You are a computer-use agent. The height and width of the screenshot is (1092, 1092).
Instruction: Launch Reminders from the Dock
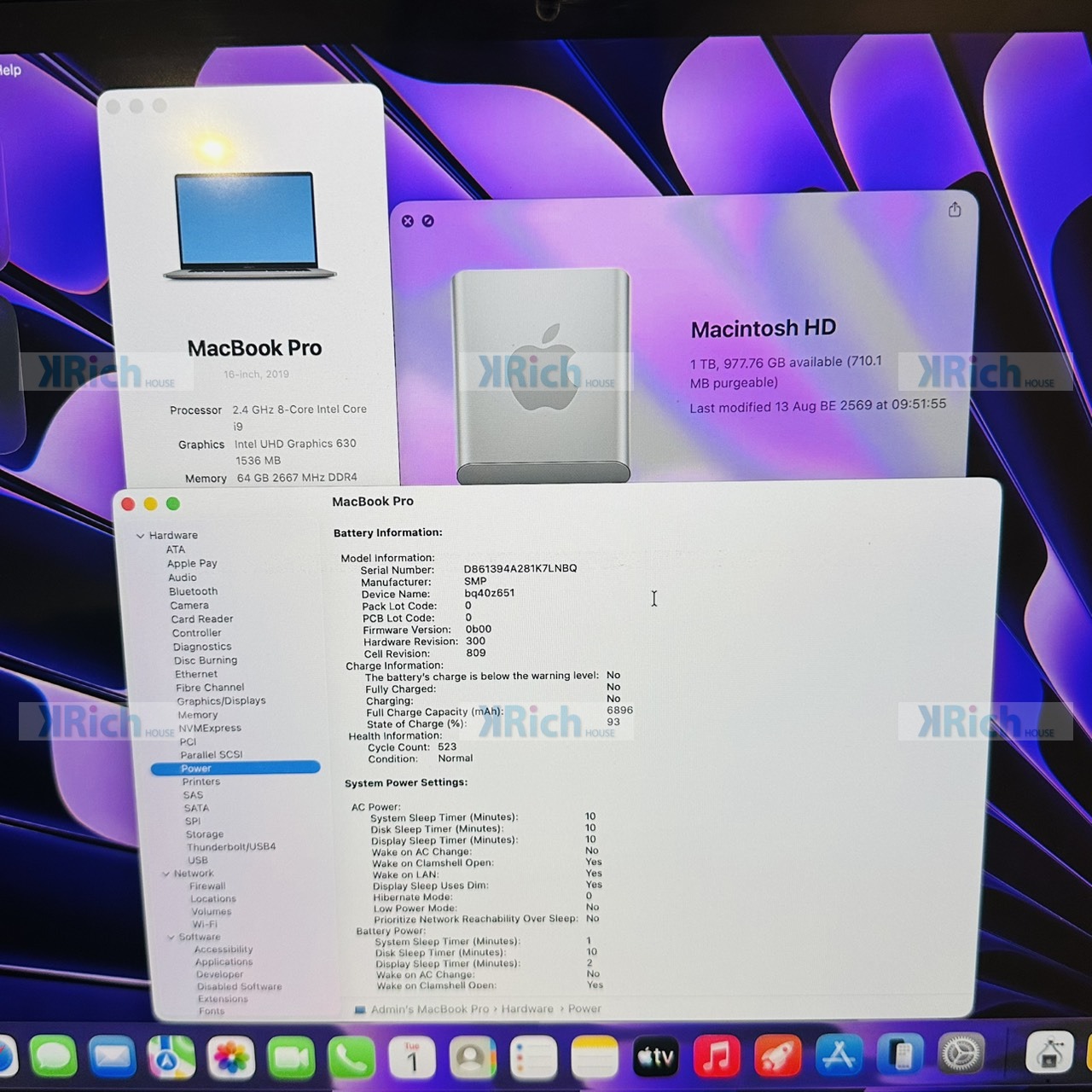tap(533, 1058)
